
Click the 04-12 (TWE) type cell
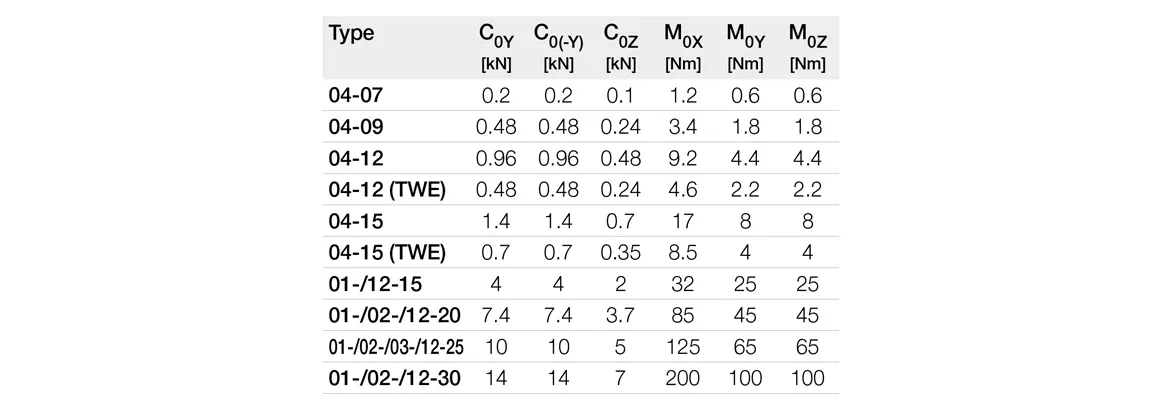(x=387, y=190)
